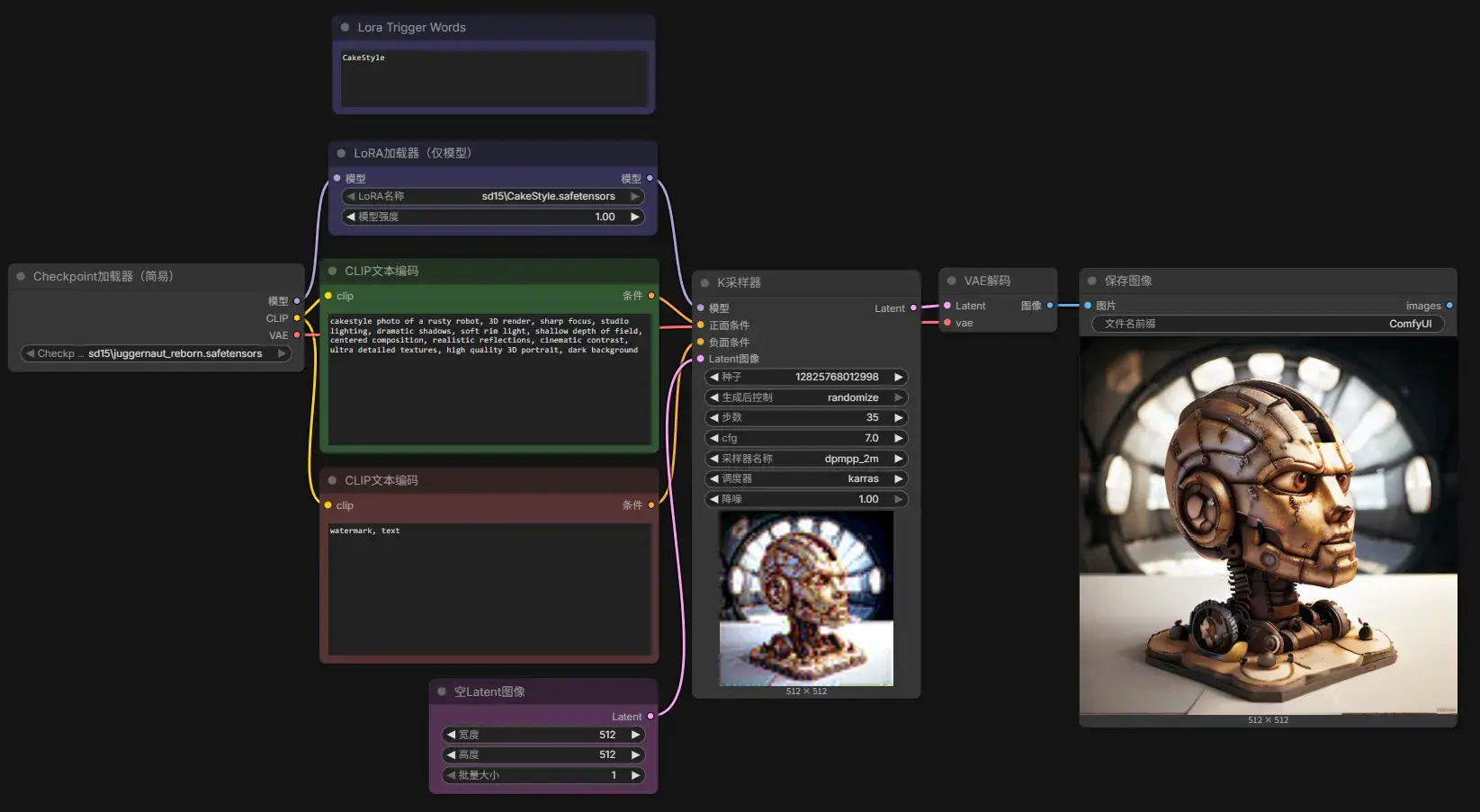This screenshot has width=1480, height=812.
Task: Decrease 批量大小 batch size with left arrow
Action: 451,775
